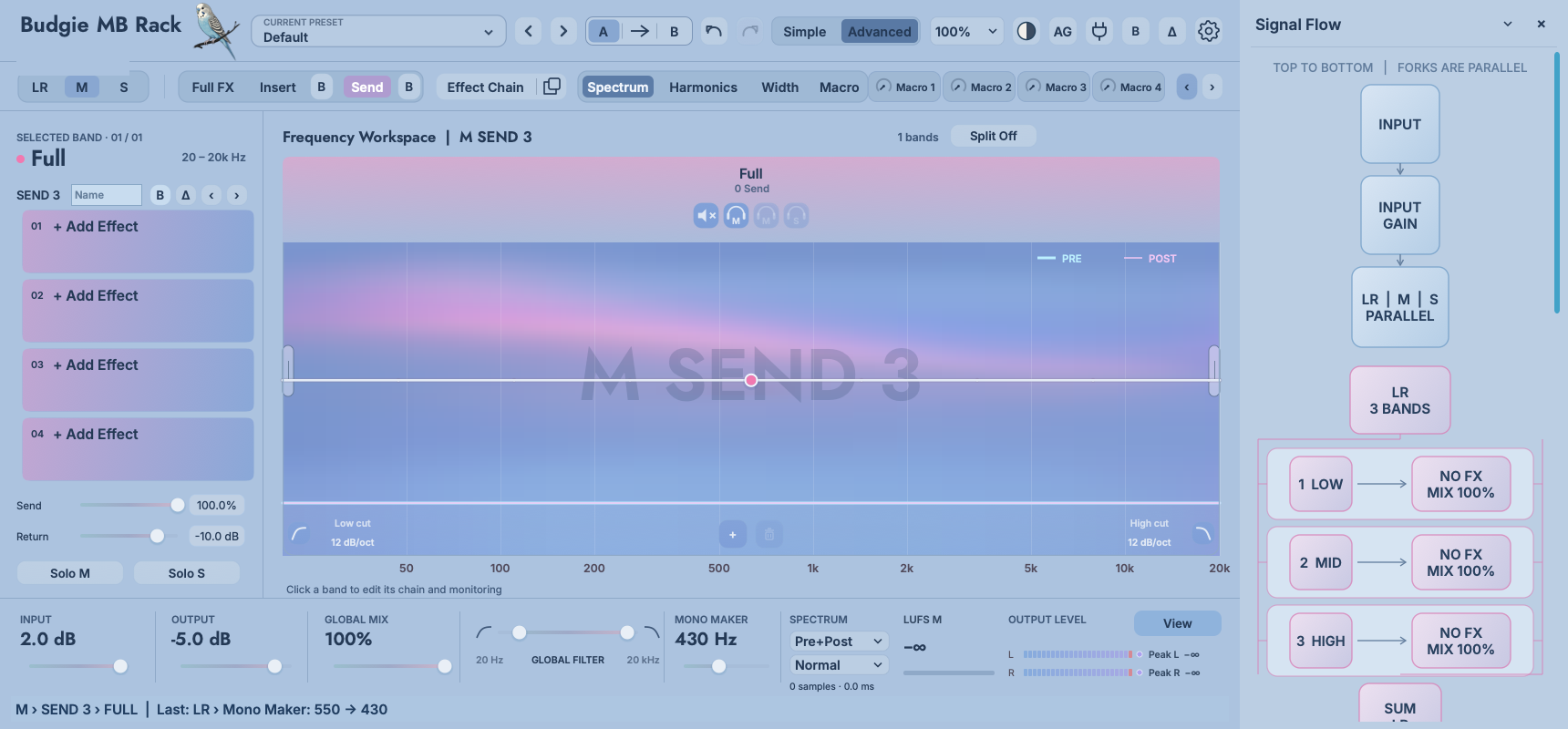Enable Solo M
This screenshot has width=1568, height=729.
pos(70,573)
